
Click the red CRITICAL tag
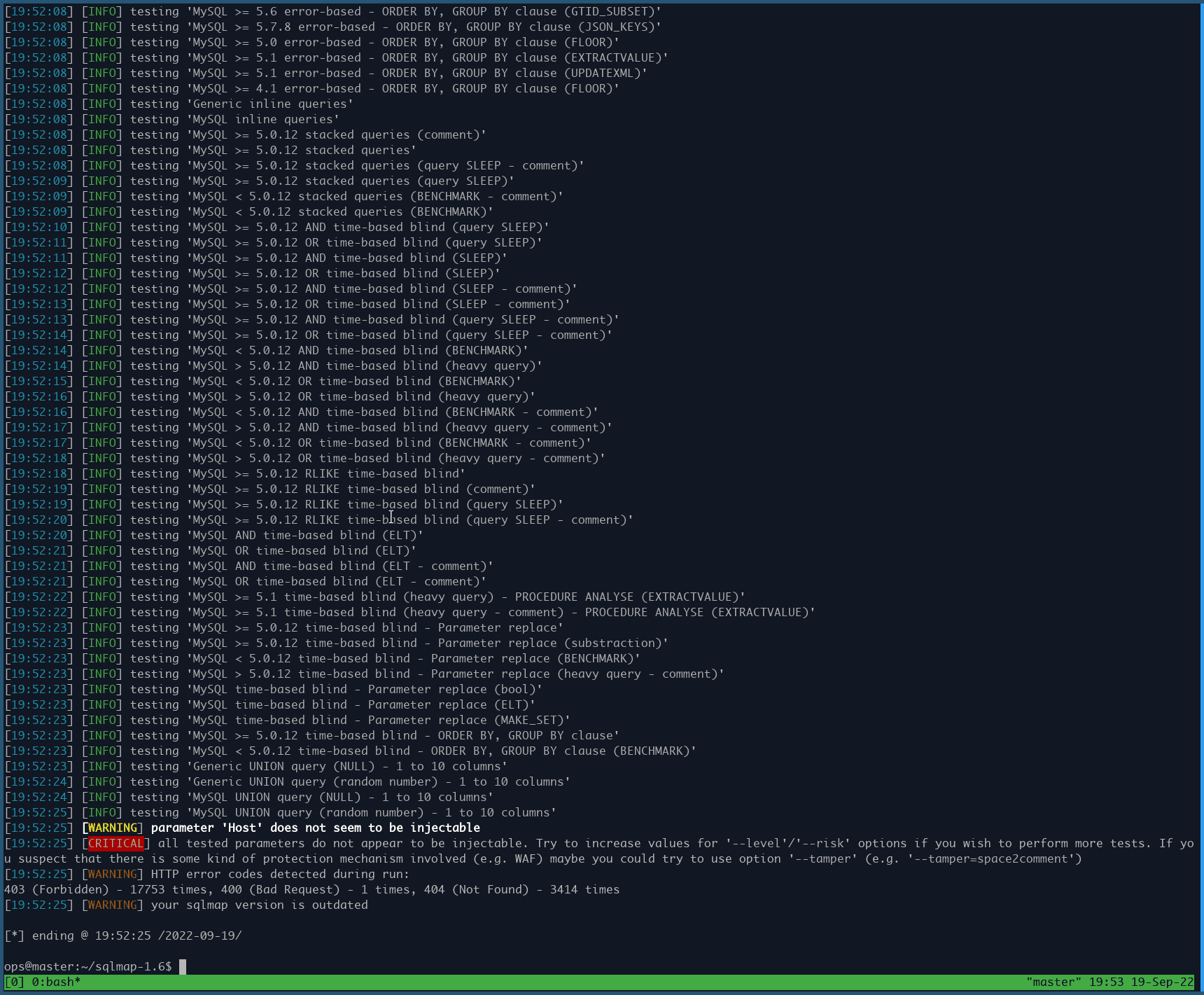(115, 843)
